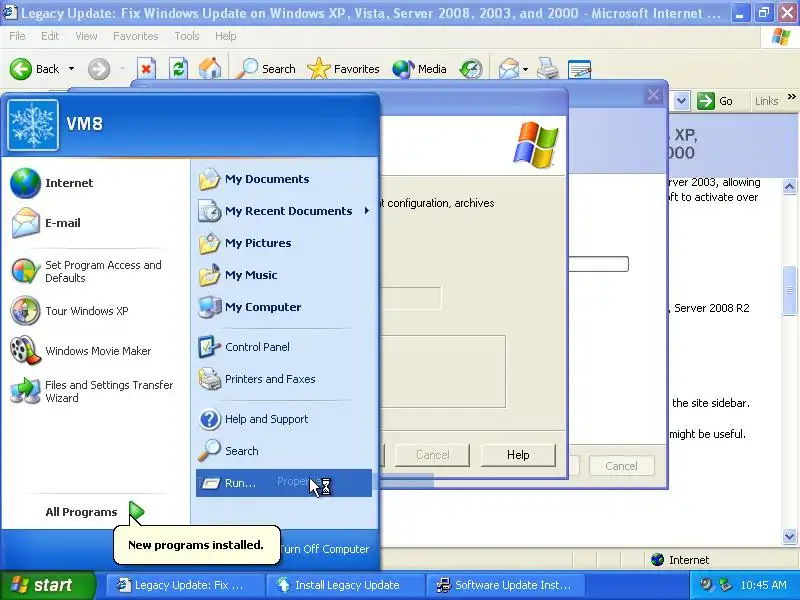Click the Stop page loading icon

pos(146,69)
